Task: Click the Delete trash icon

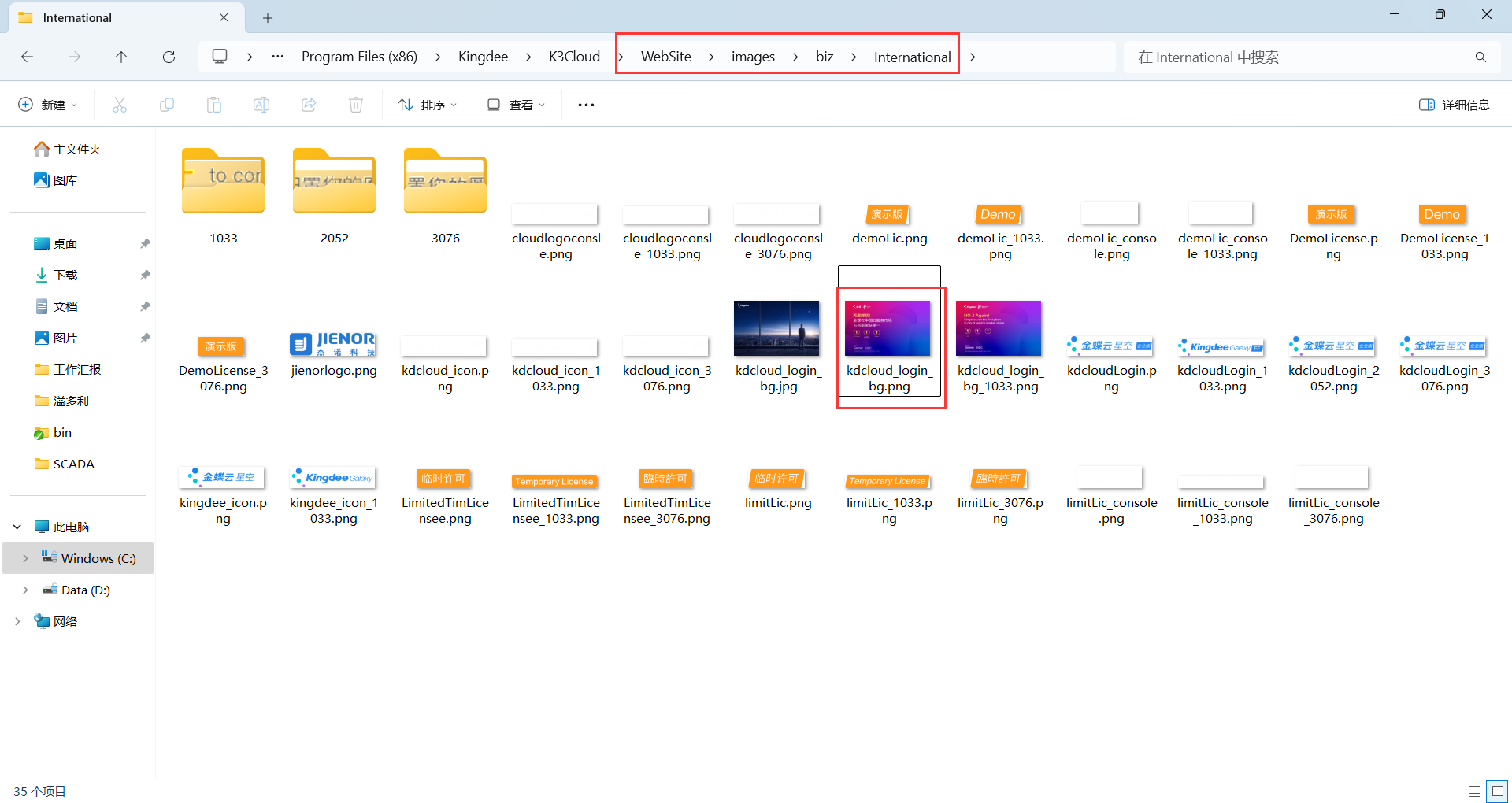Action: 356,105
